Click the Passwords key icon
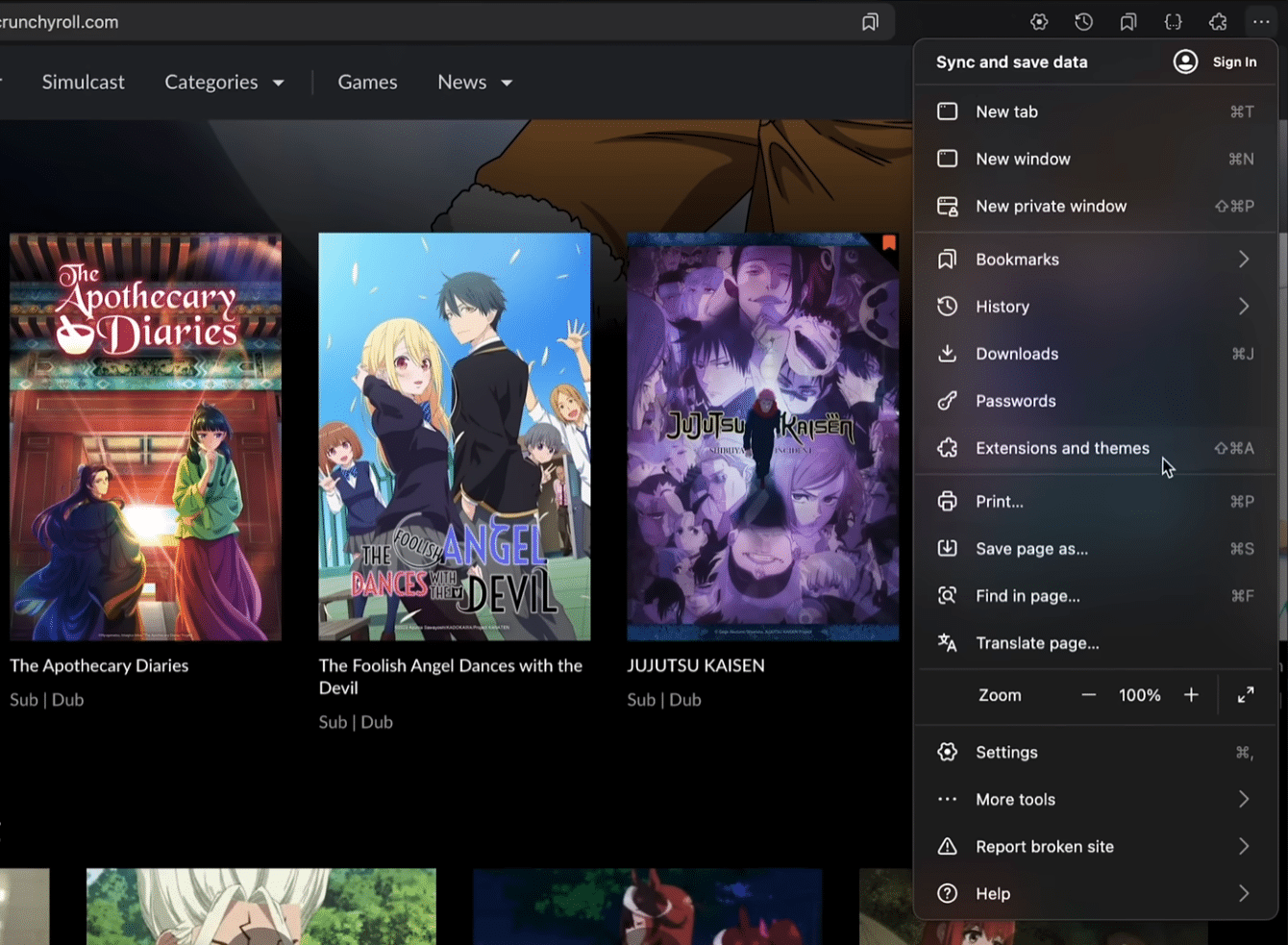This screenshot has height=945, width=1288. click(947, 401)
